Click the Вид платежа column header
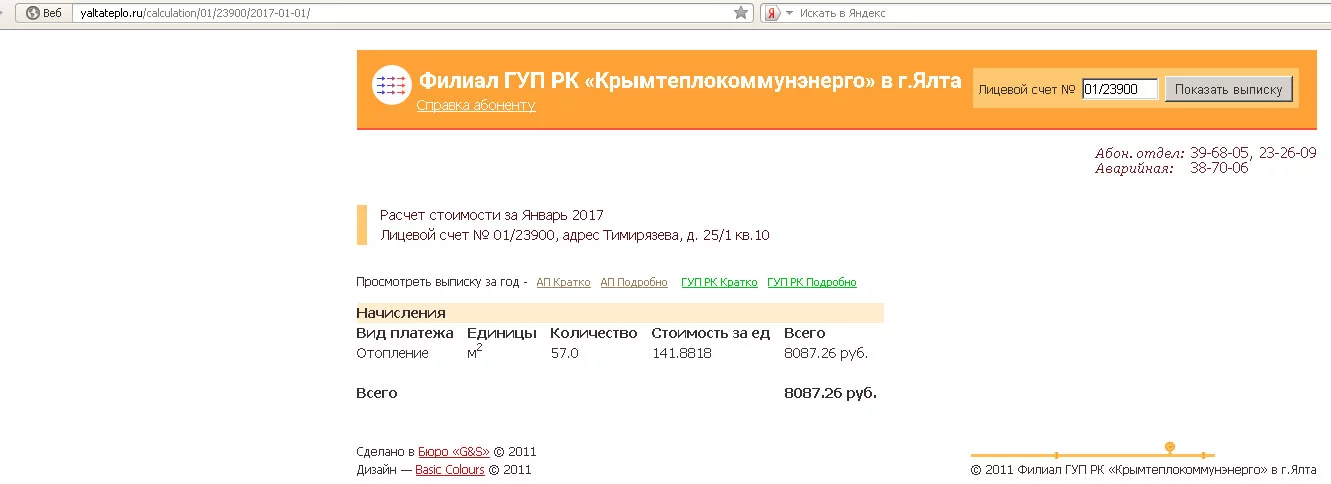Screen dimensions: 1331x484 coord(405,333)
